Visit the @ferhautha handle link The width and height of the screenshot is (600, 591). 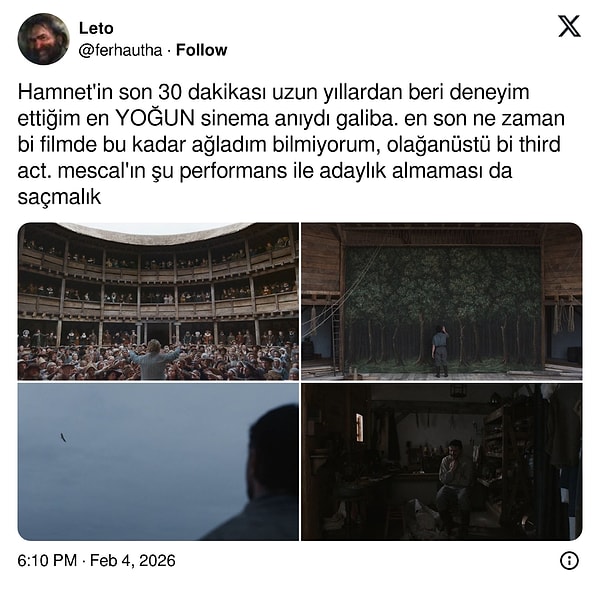click(x=120, y=50)
